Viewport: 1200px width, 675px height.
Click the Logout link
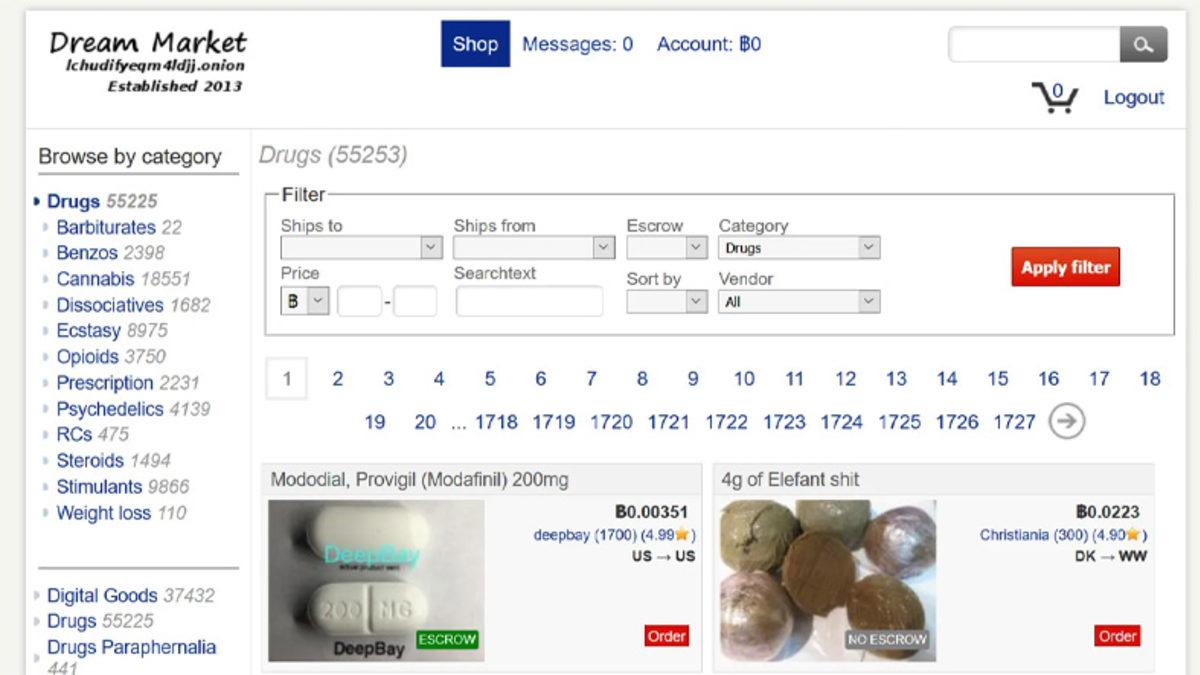[x=1134, y=97]
